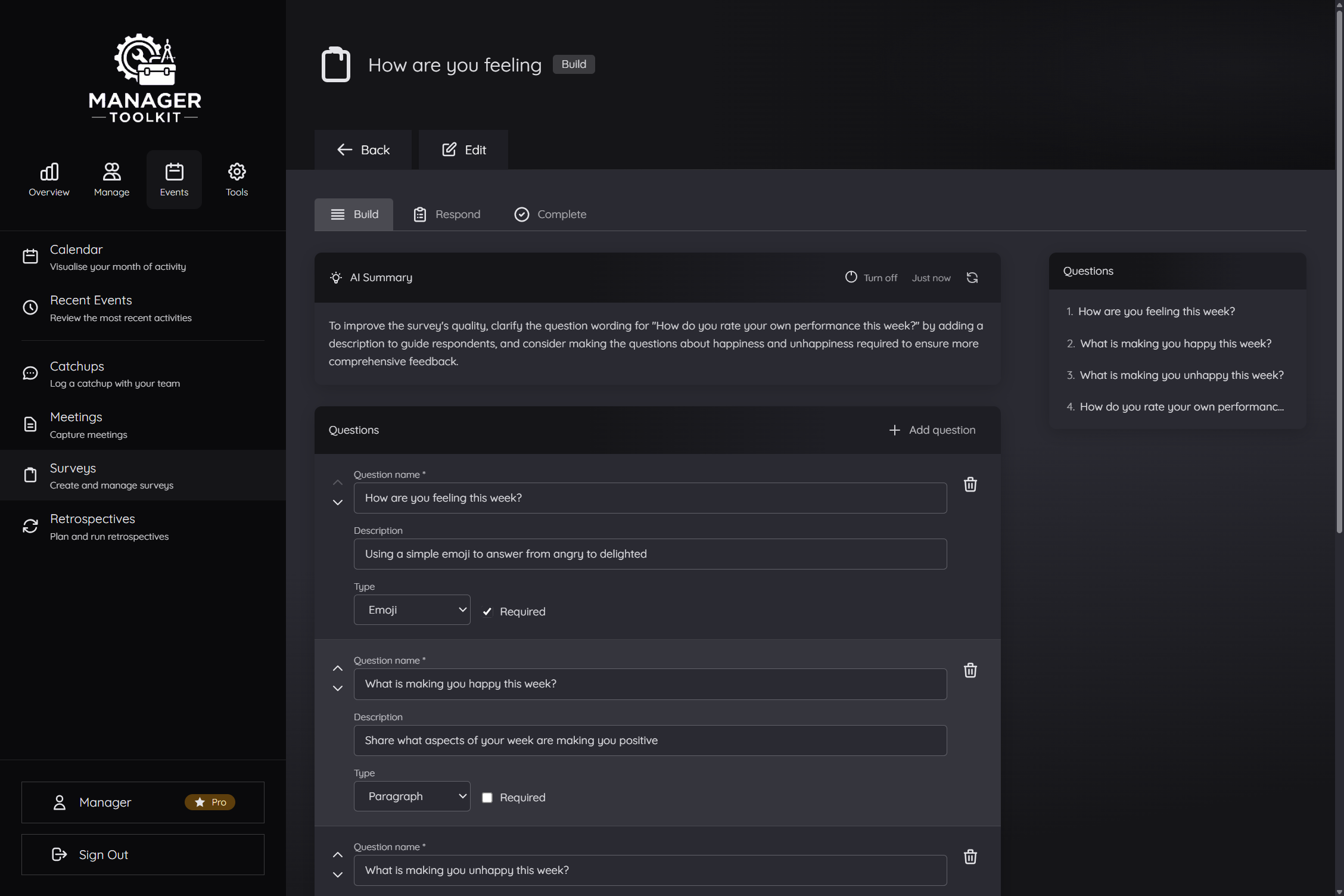Click the description field about simple emoji answers
This screenshot has height=896, width=1344.
coord(649,553)
